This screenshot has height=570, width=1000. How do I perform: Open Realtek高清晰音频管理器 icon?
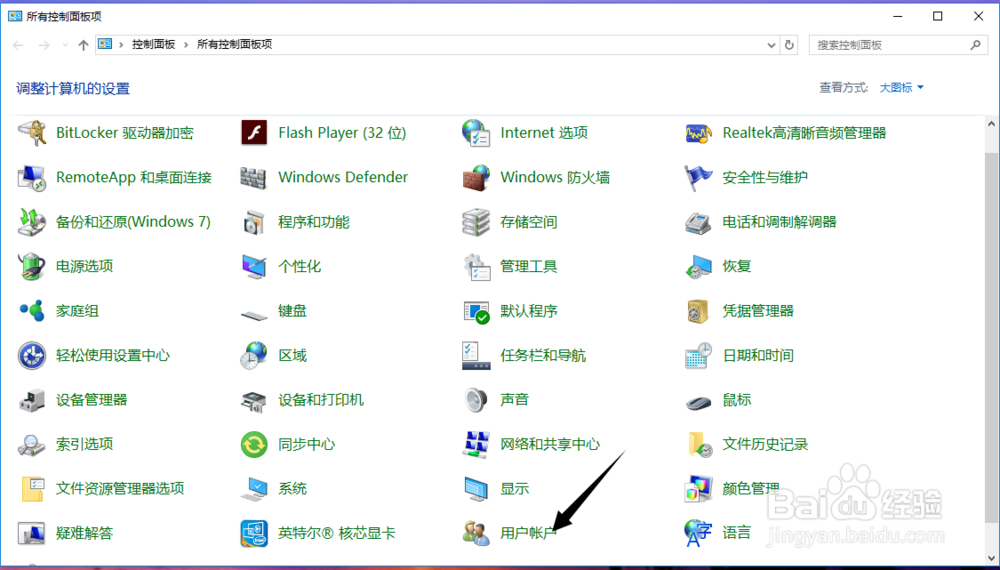[x=698, y=133]
